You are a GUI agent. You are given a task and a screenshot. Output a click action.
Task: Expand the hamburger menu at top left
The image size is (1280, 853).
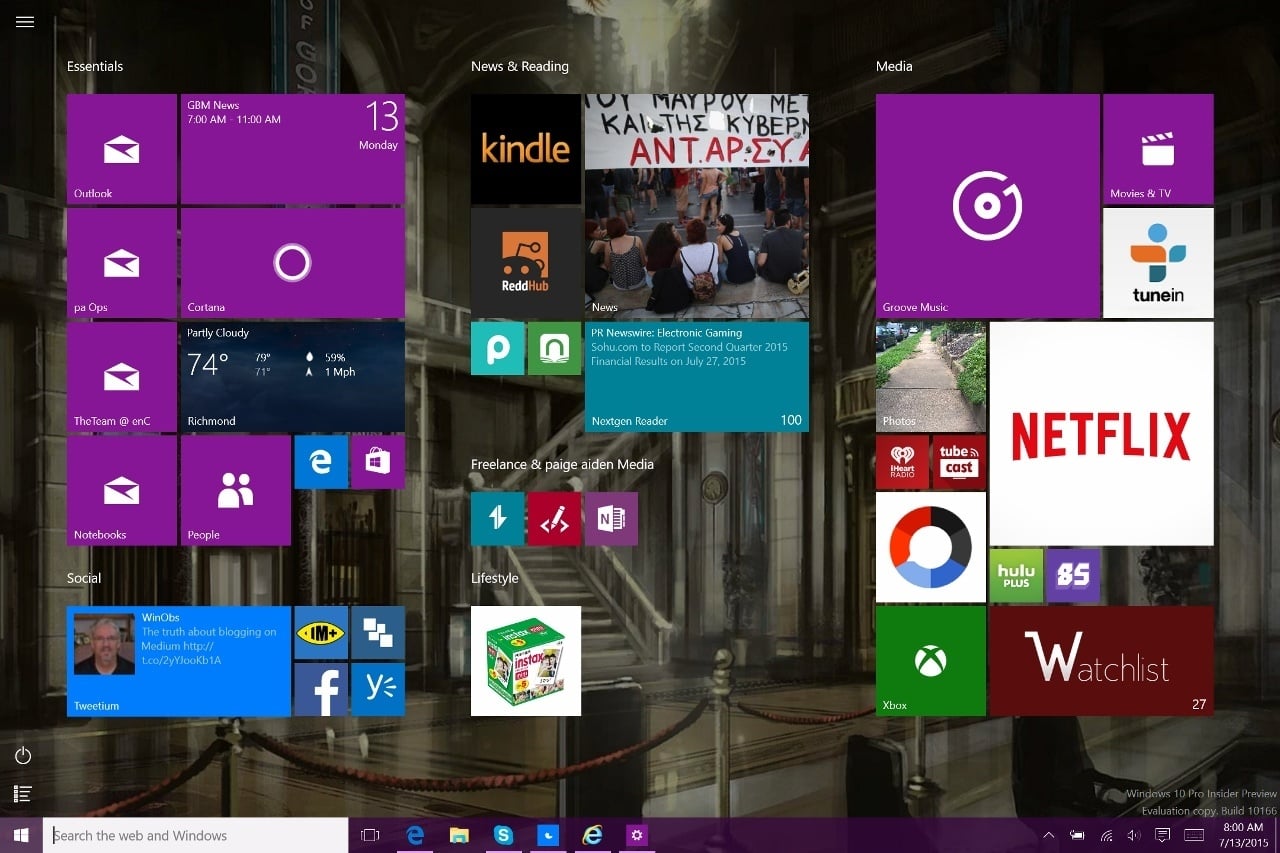pos(25,22)
